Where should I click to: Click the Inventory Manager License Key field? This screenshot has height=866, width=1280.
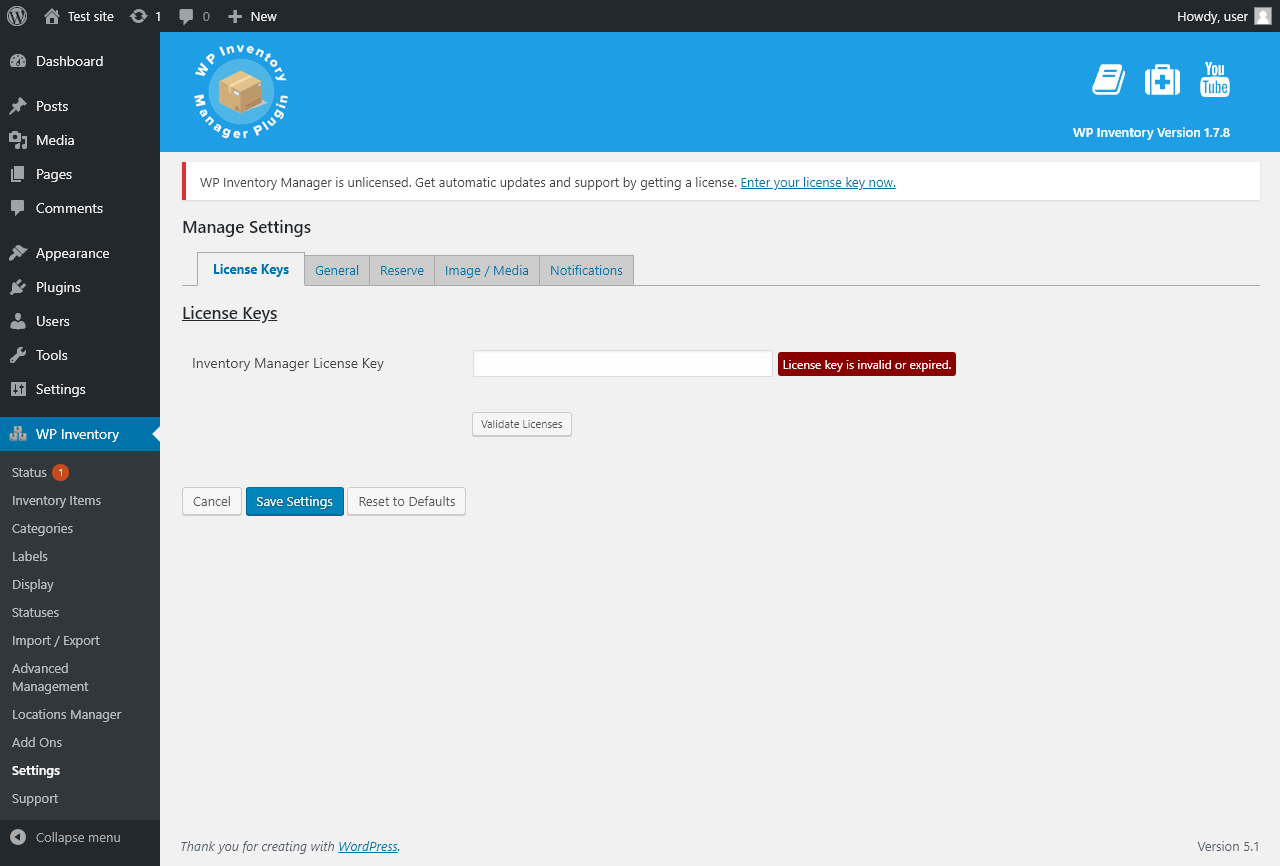(x=623, y=364)
